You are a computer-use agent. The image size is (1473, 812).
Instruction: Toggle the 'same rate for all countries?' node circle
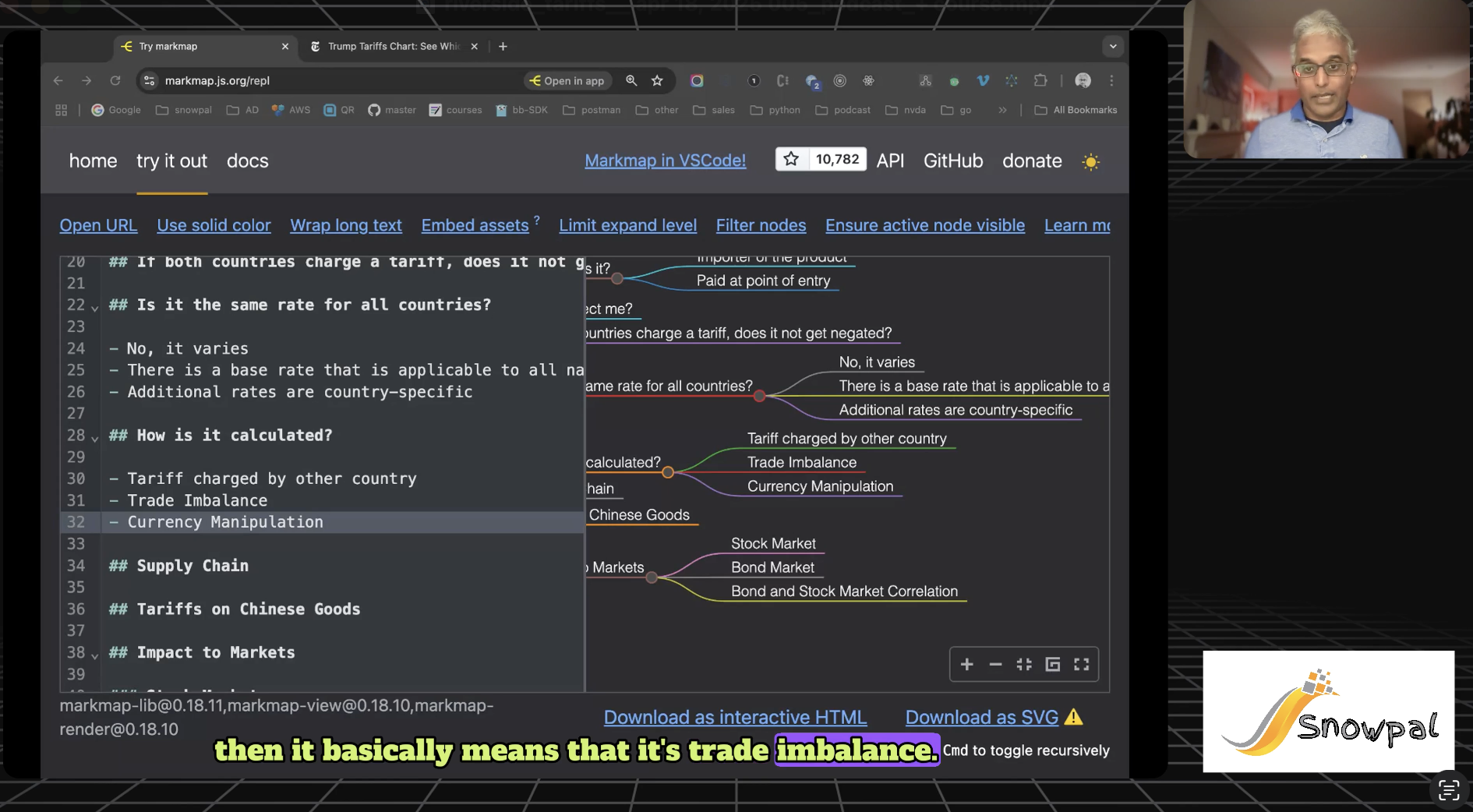click(x=759, y=396)
